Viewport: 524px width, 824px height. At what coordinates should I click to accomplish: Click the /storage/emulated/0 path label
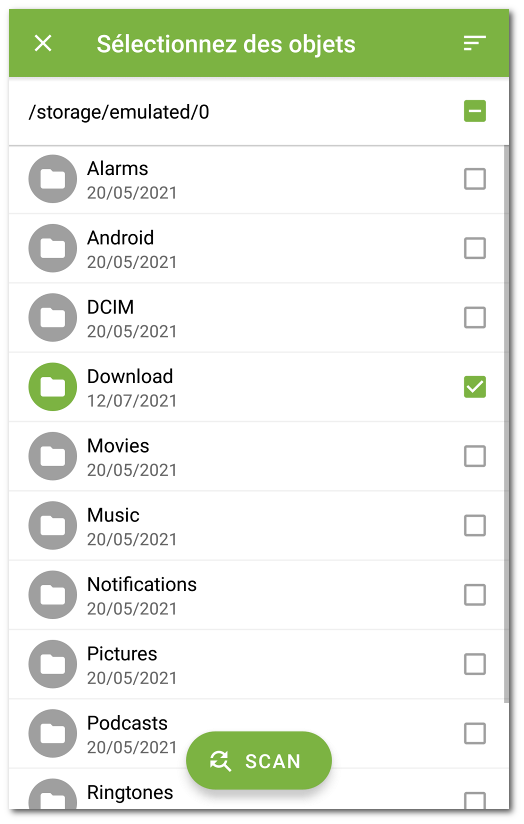[x=119, y=112]
